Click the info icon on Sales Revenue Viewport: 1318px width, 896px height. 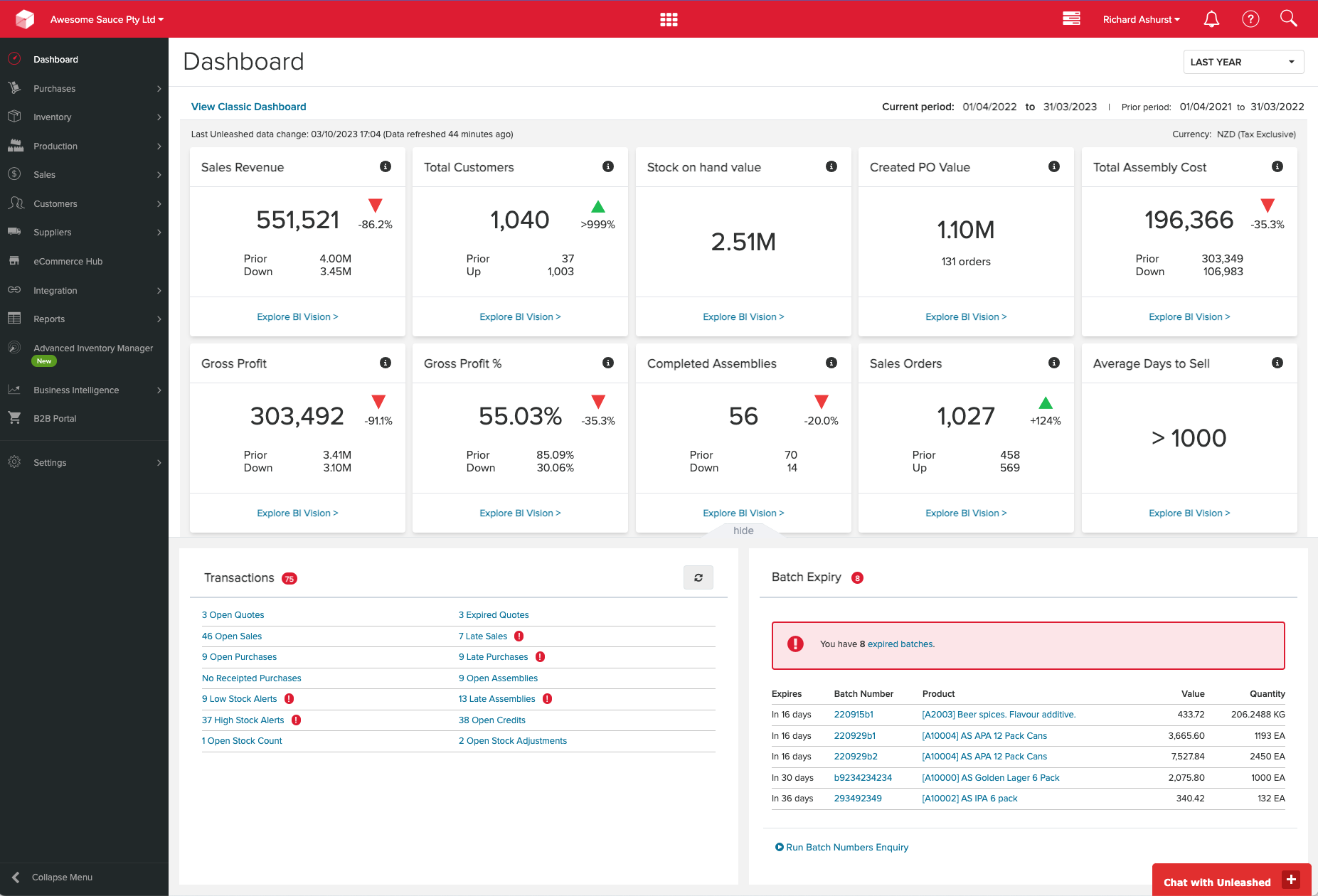coord(386,166)
